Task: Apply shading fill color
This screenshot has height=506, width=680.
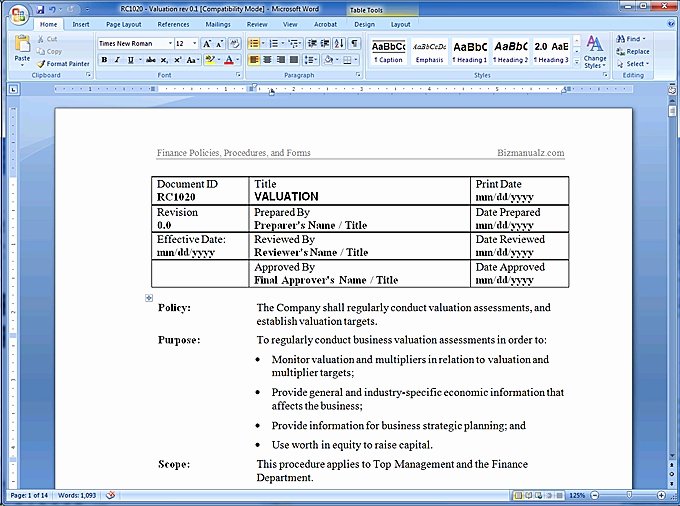Action: [328, 60]
